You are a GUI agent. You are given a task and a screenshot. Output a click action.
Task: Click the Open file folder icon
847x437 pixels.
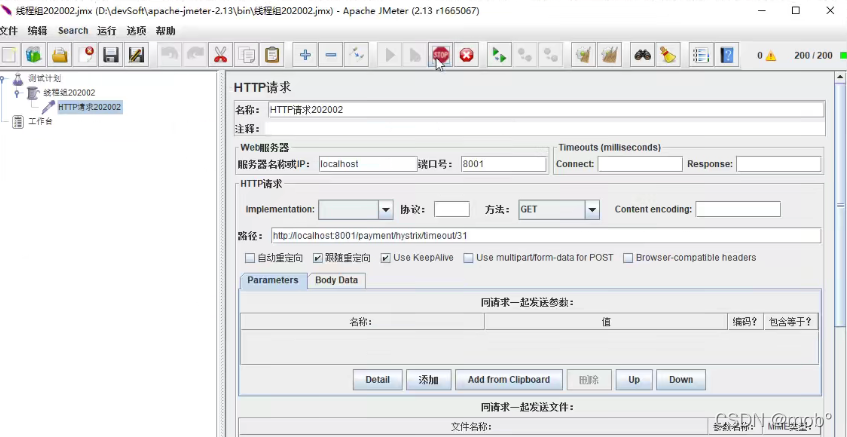click(x=59, y=55)
